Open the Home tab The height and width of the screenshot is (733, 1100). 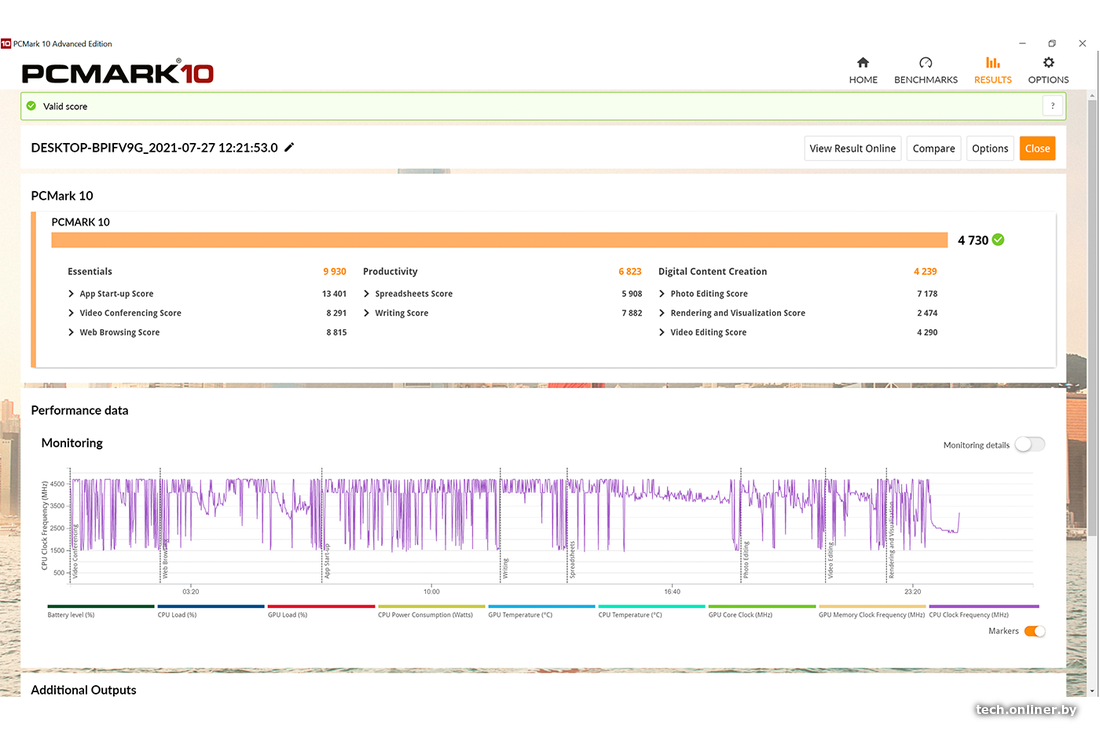tap(863, 71)
